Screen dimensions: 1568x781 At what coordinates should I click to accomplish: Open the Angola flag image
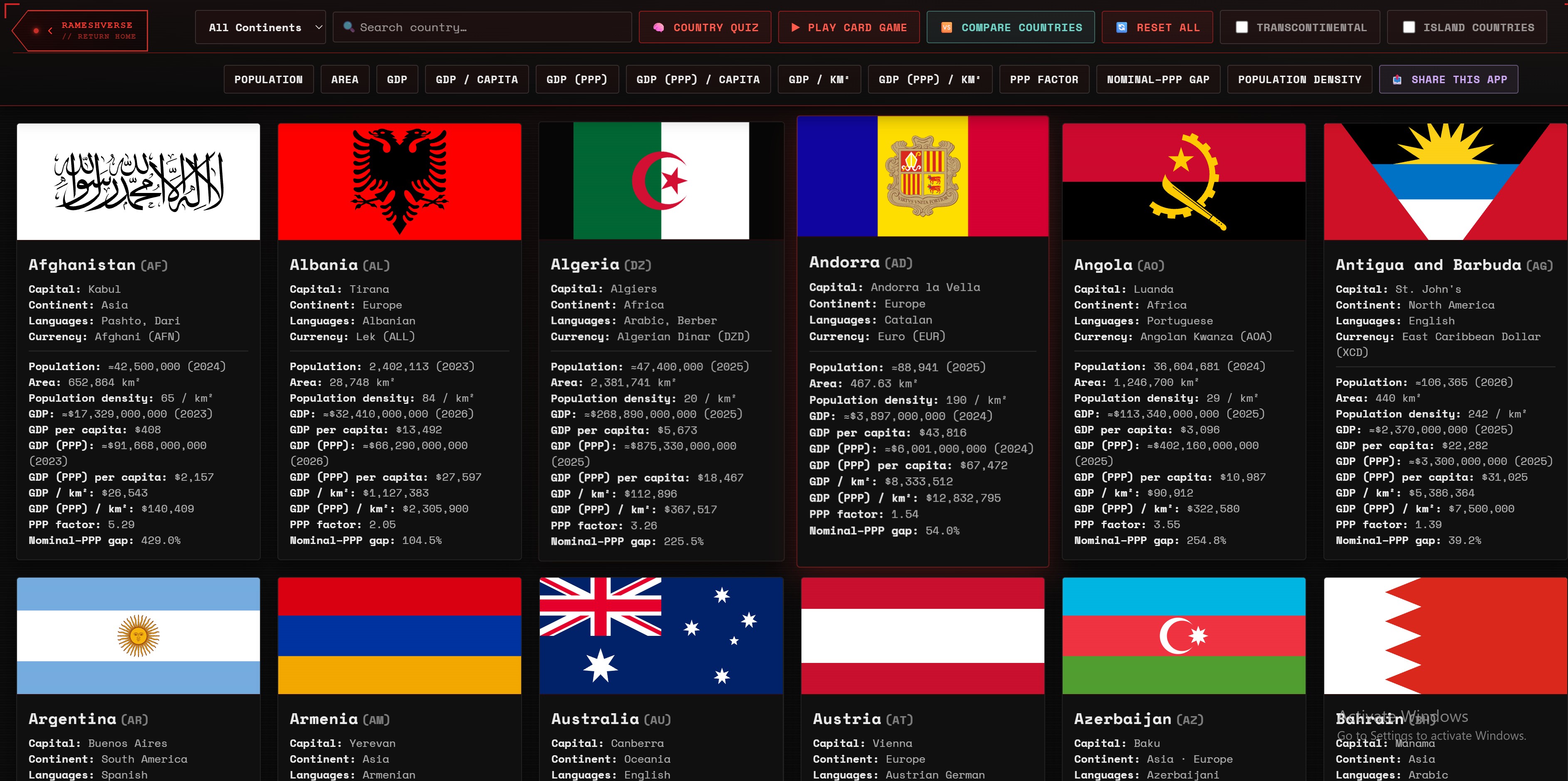[1184, 181]
